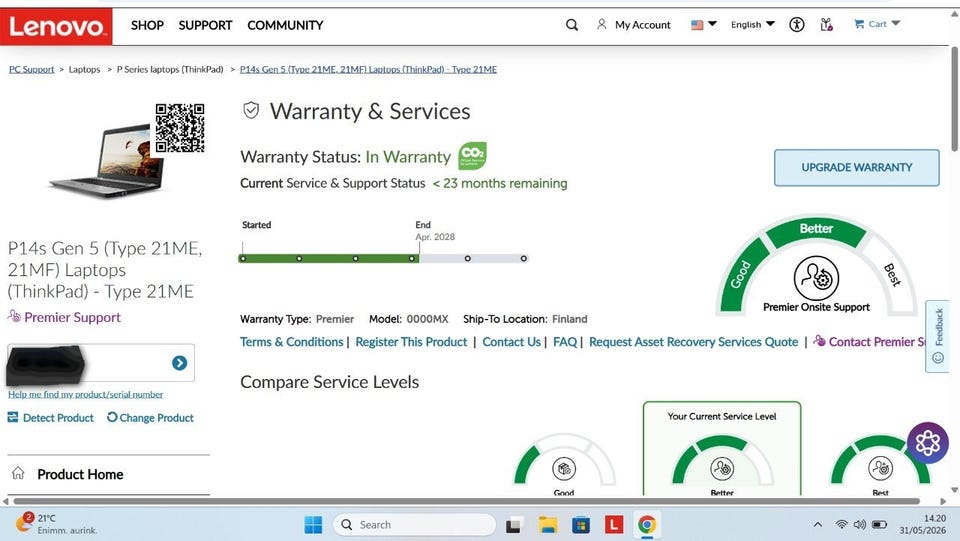Open the Cart dropdown
960x541 pixels.
point(877,24)
